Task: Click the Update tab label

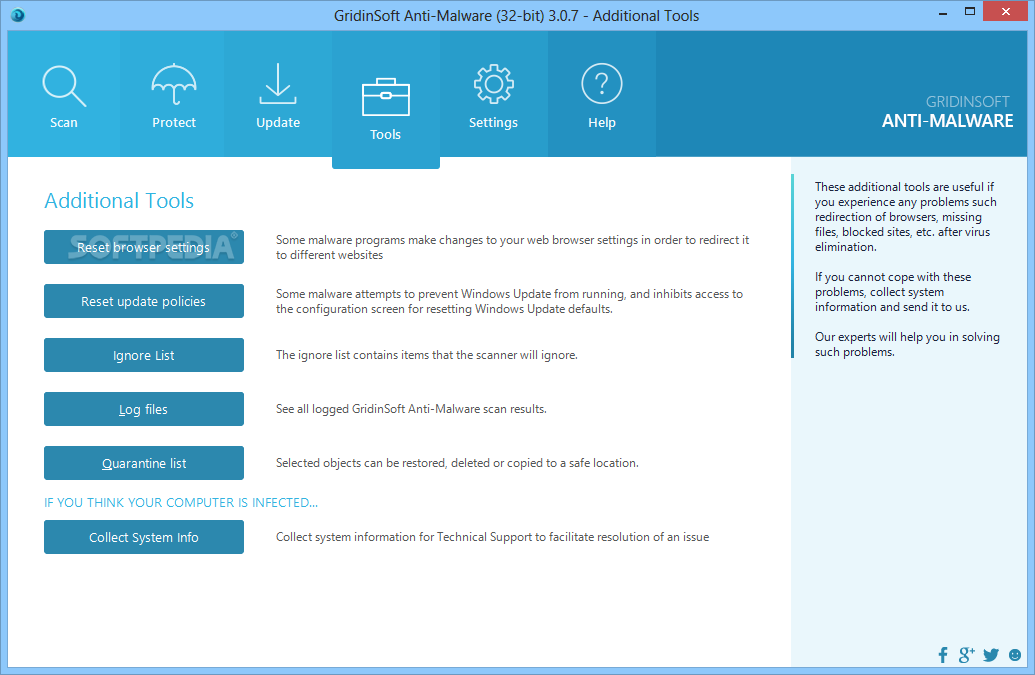Action: 278,123
